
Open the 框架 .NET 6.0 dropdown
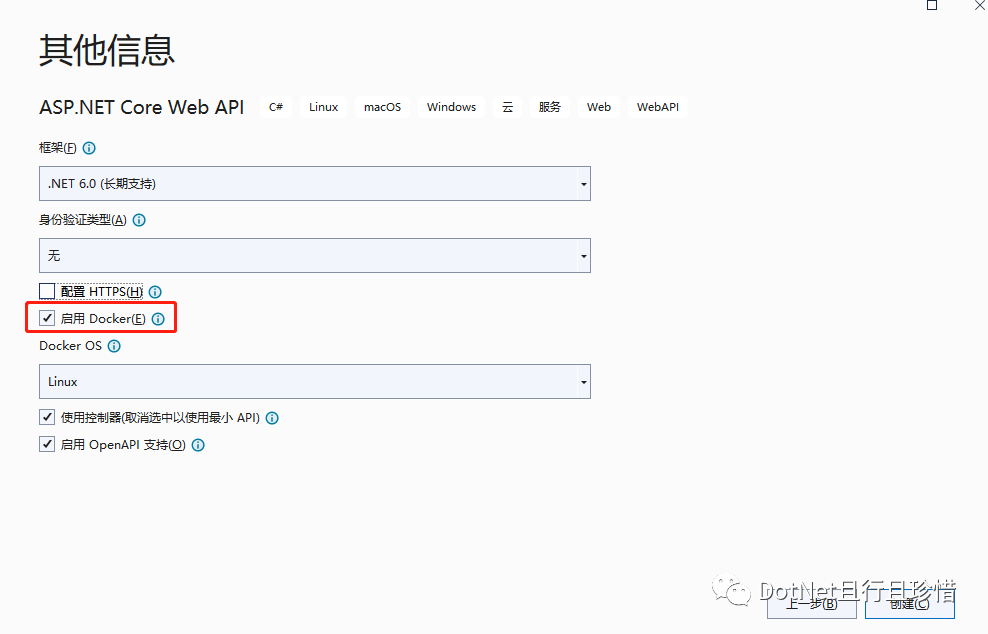click(315, 183)
